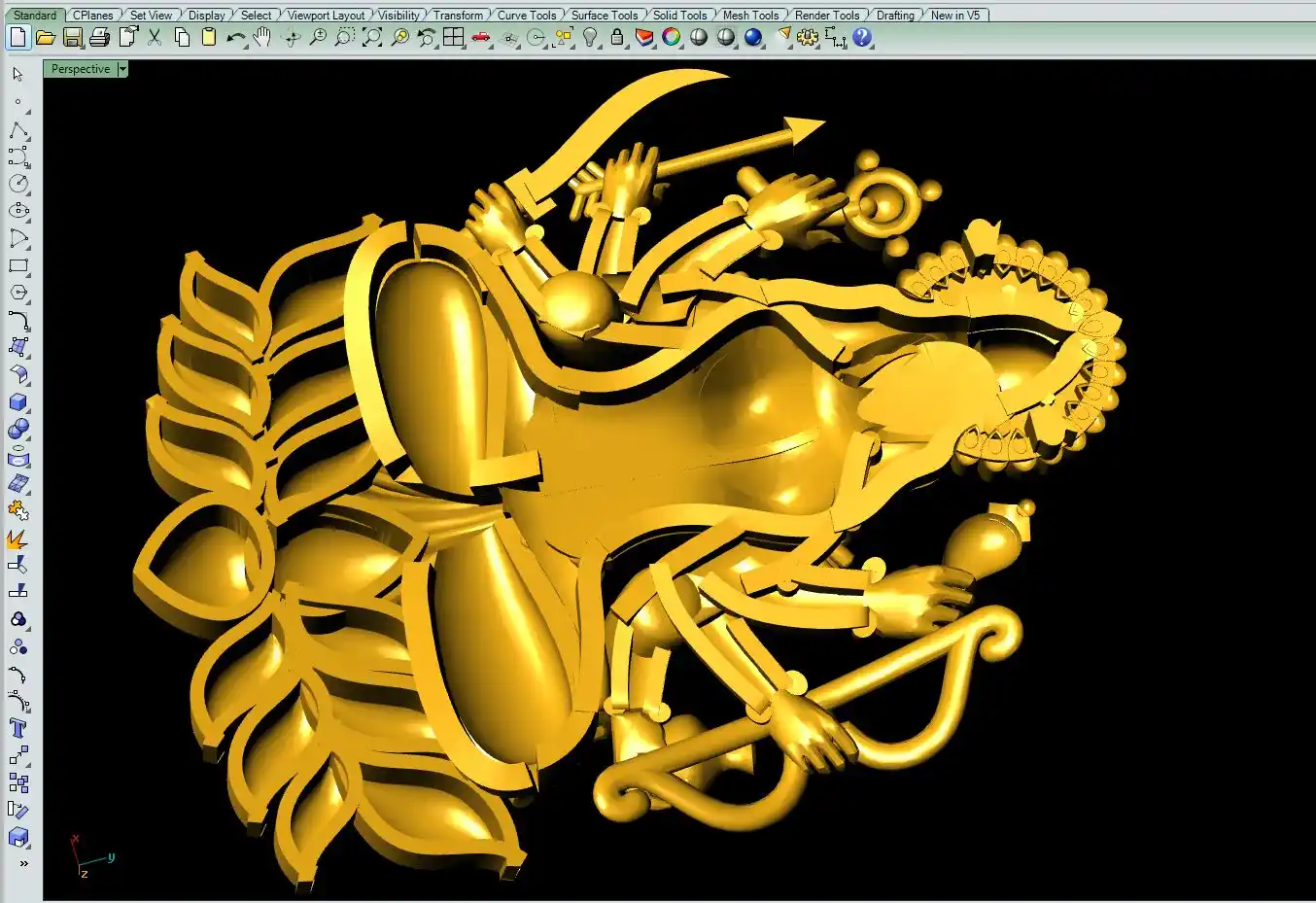Open the Perspective viewport dropdown arrow
This screenshot has height=903, width=1316.
122,69
